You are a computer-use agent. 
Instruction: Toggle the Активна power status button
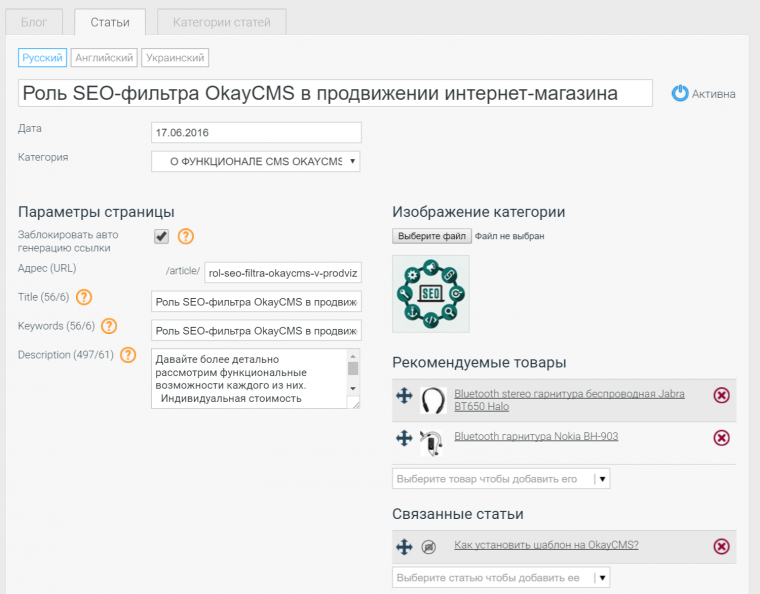680,93
